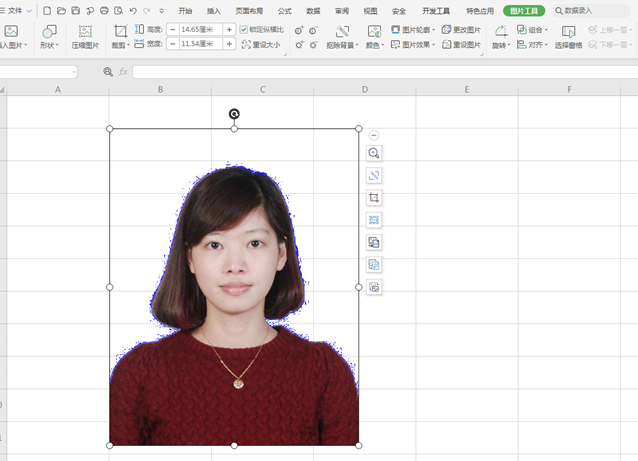This screenshot has width=638, height=461.
Task: Open the Page Layout (页面布局) tab
Action: click(249, 10)
